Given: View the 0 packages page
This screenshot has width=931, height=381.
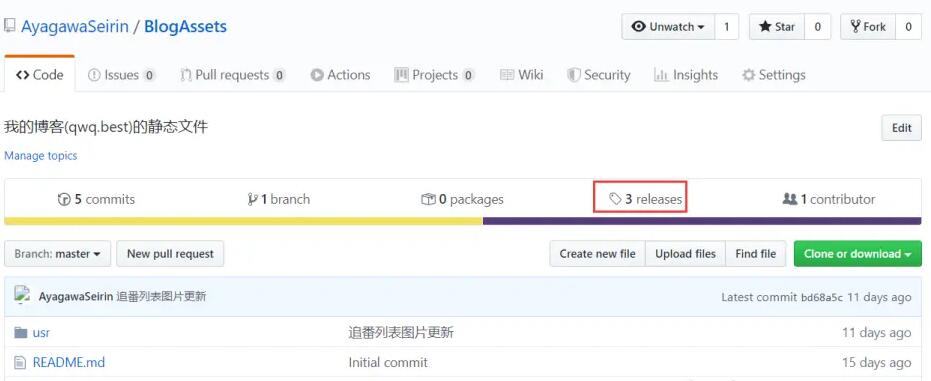Looking at the screenshot, I should 462,199.
